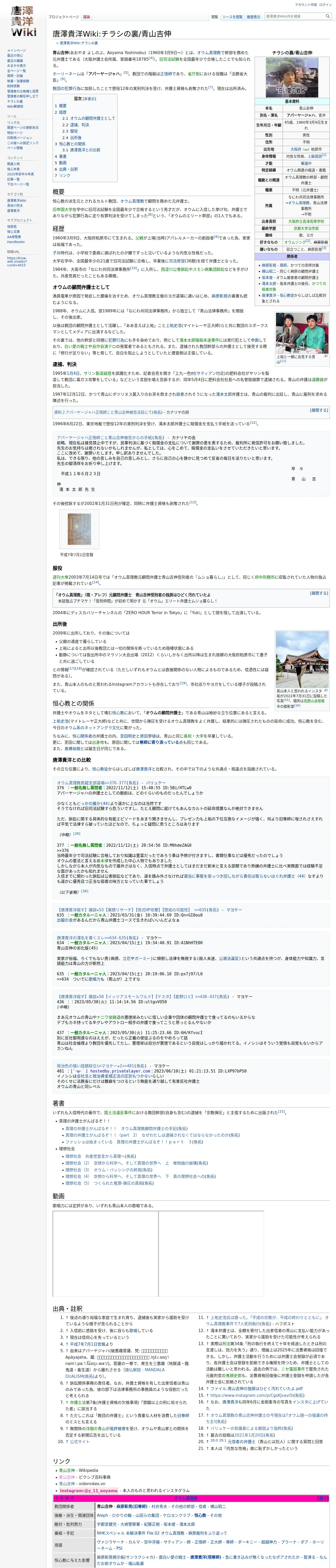Jump to TOC entry 2.3 服役
This screenshot has width=336, height=1568.
click(x=70, y=131)
